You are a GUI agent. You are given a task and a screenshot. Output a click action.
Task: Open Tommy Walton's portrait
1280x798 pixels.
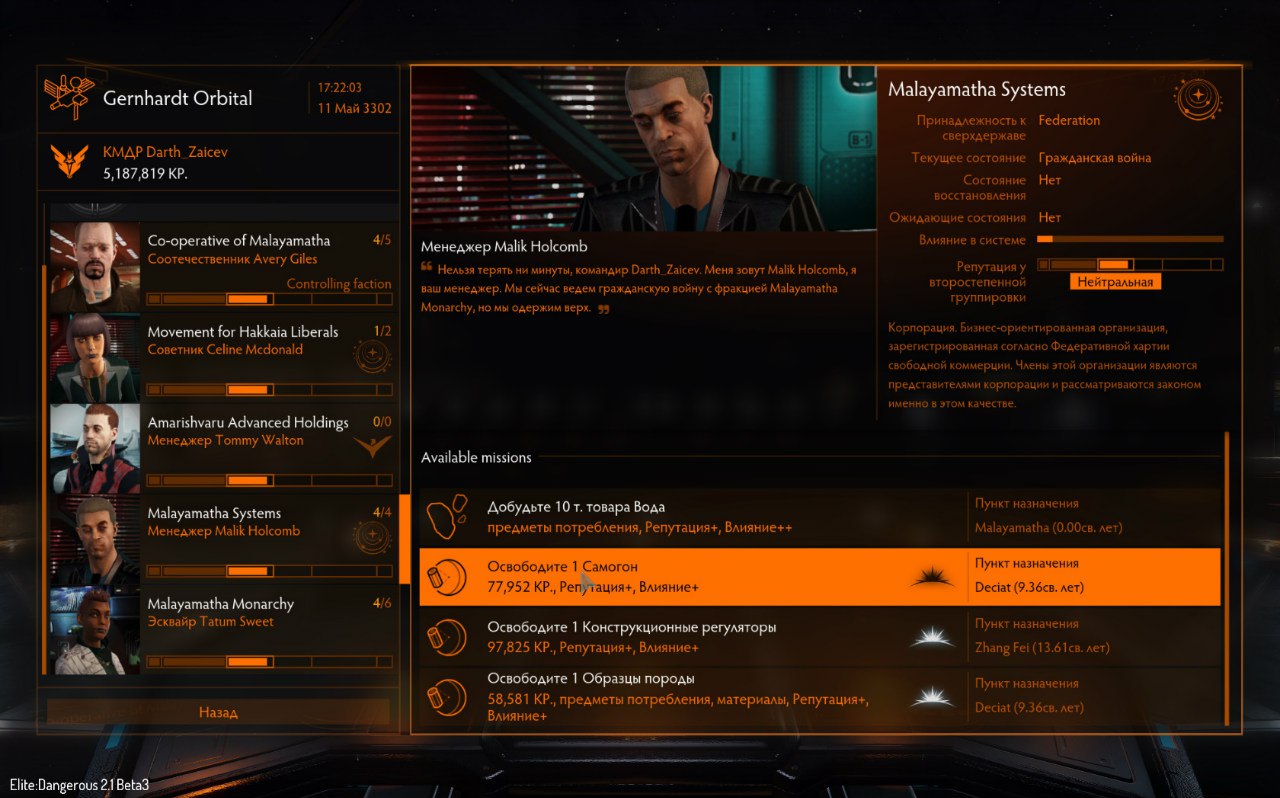[94, 449]
